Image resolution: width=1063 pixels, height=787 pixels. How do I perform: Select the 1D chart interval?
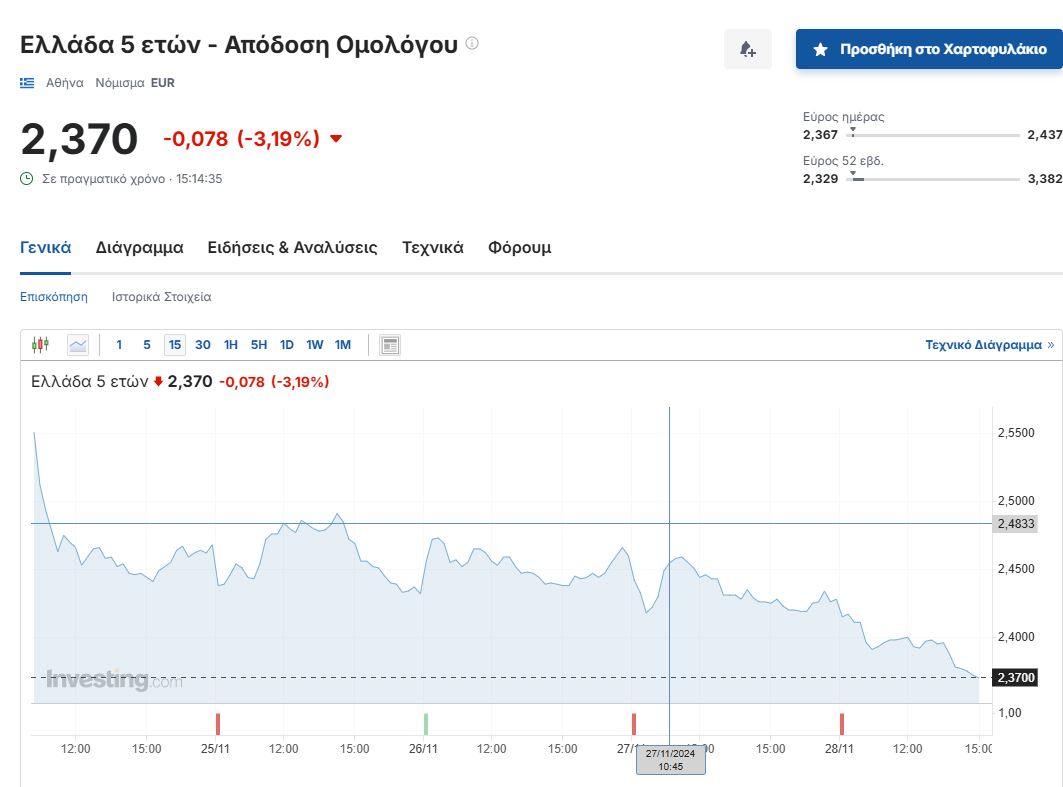coord(287,345)
